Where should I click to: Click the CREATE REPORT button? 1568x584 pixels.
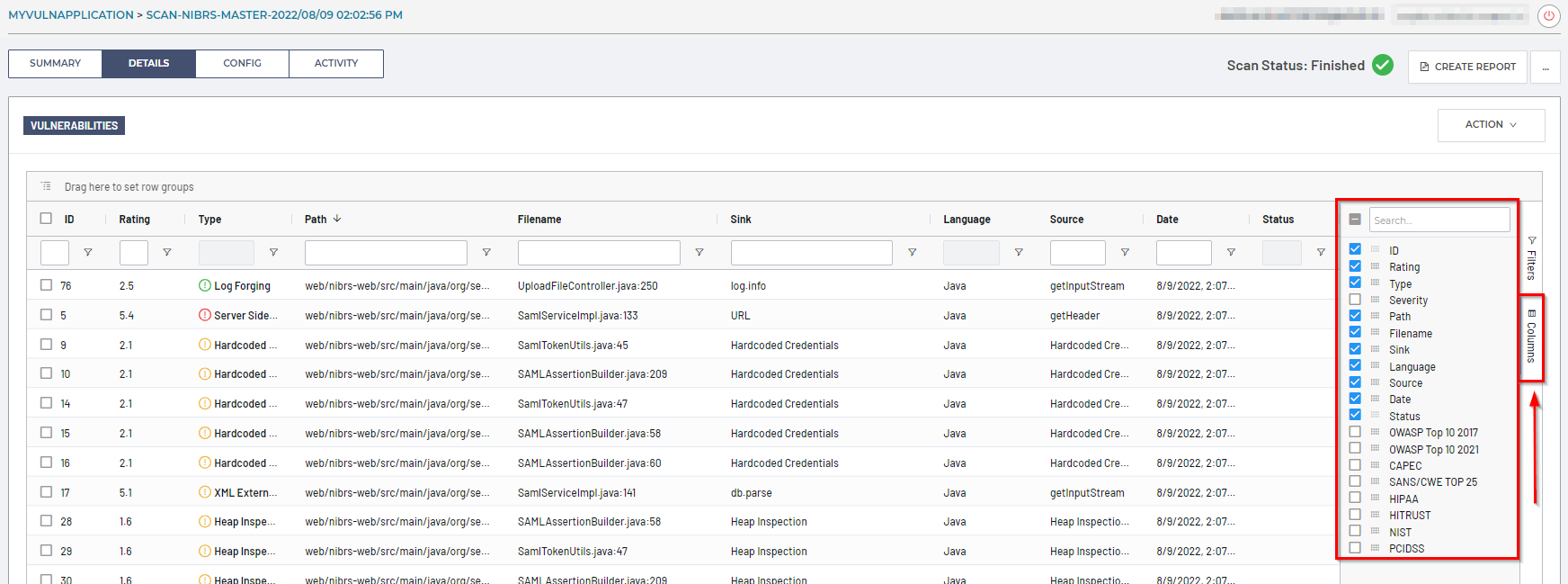(1467, 67)
